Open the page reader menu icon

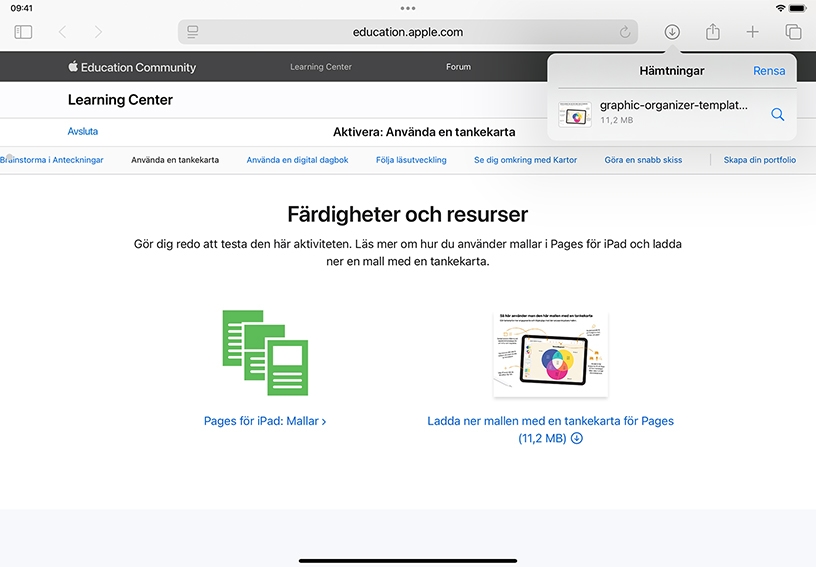193,32
